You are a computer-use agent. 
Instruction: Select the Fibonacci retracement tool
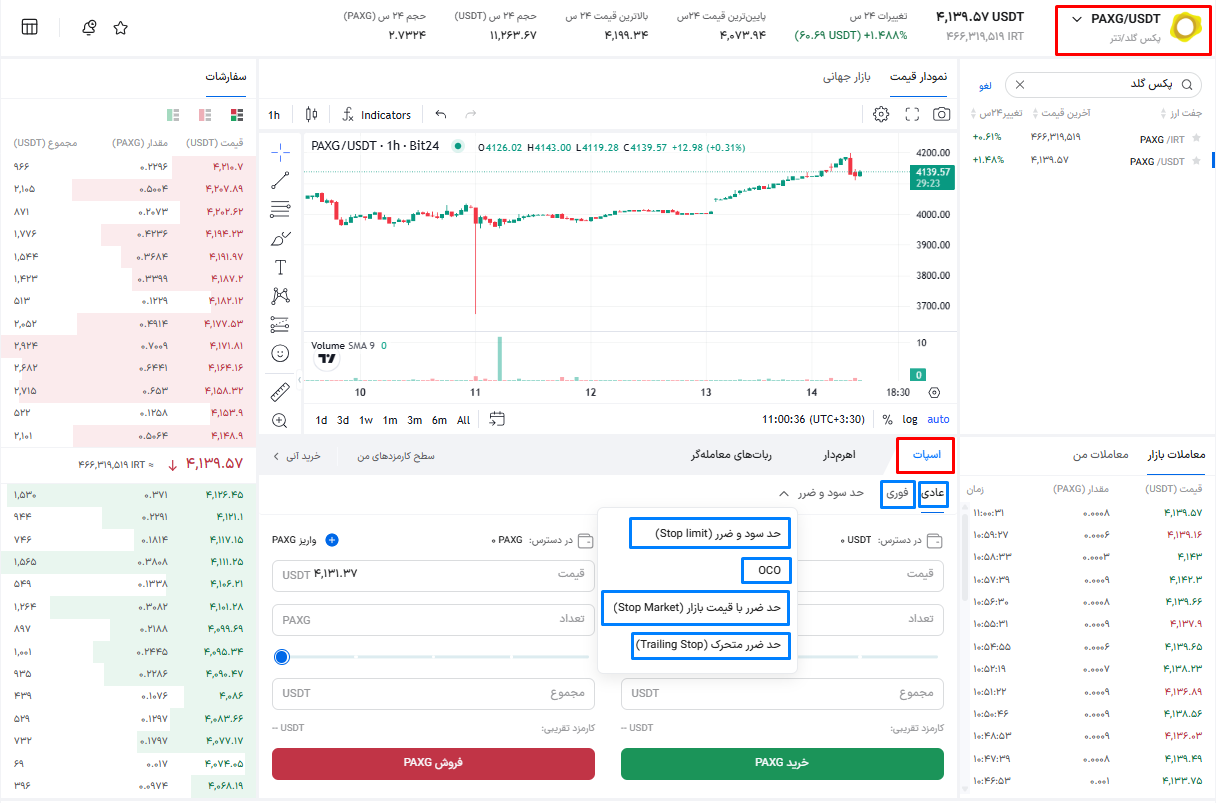(x=280, y=209)
